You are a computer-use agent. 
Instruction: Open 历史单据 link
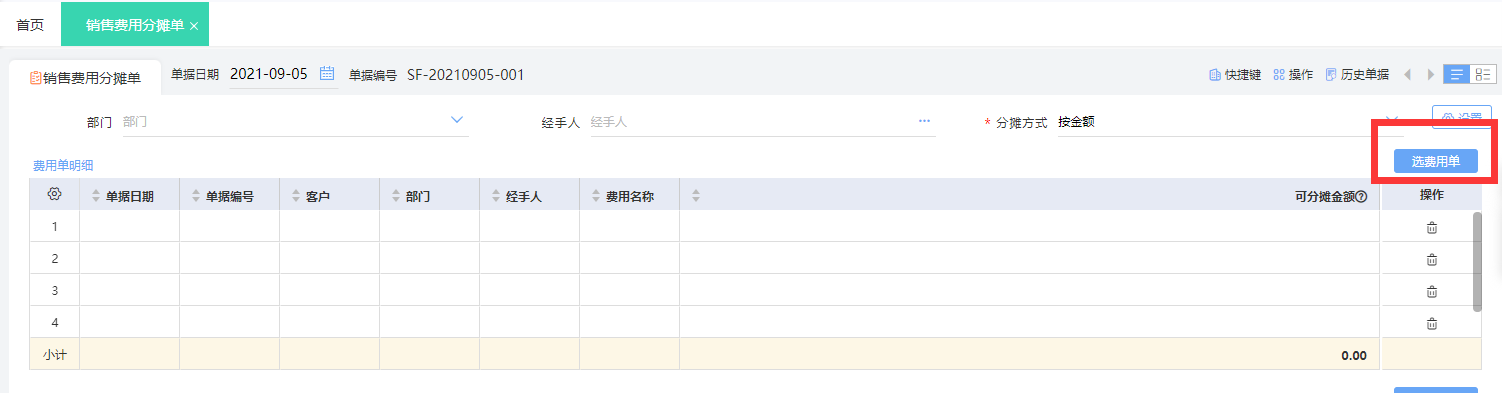pyautogui.click(x=1357, y=75)
